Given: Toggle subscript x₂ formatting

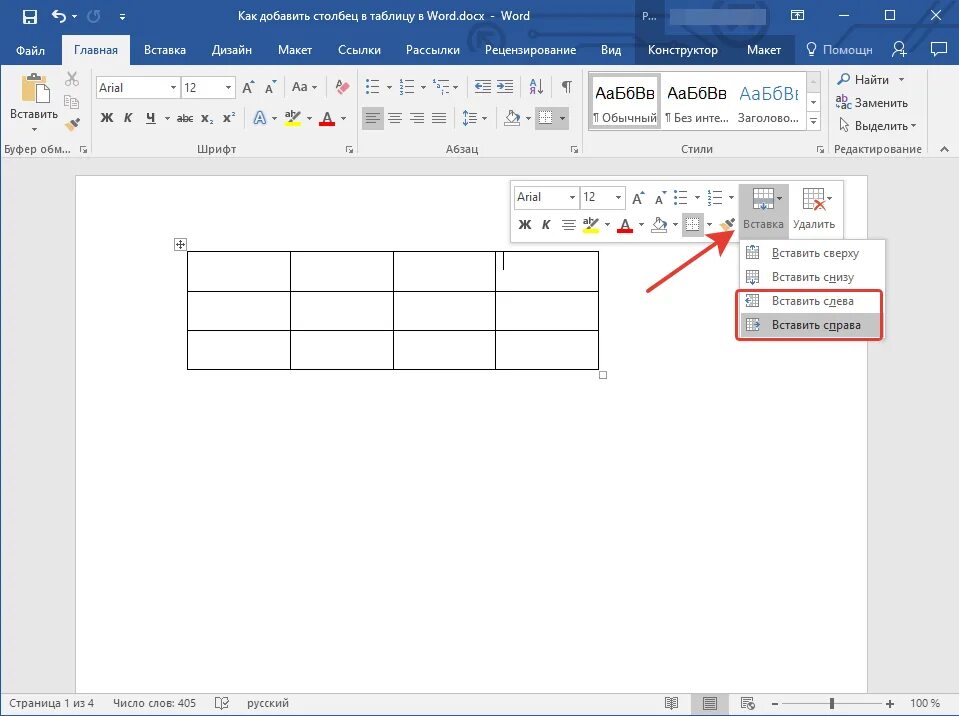Looking at the screenshot, I should (x=207, y=118).
